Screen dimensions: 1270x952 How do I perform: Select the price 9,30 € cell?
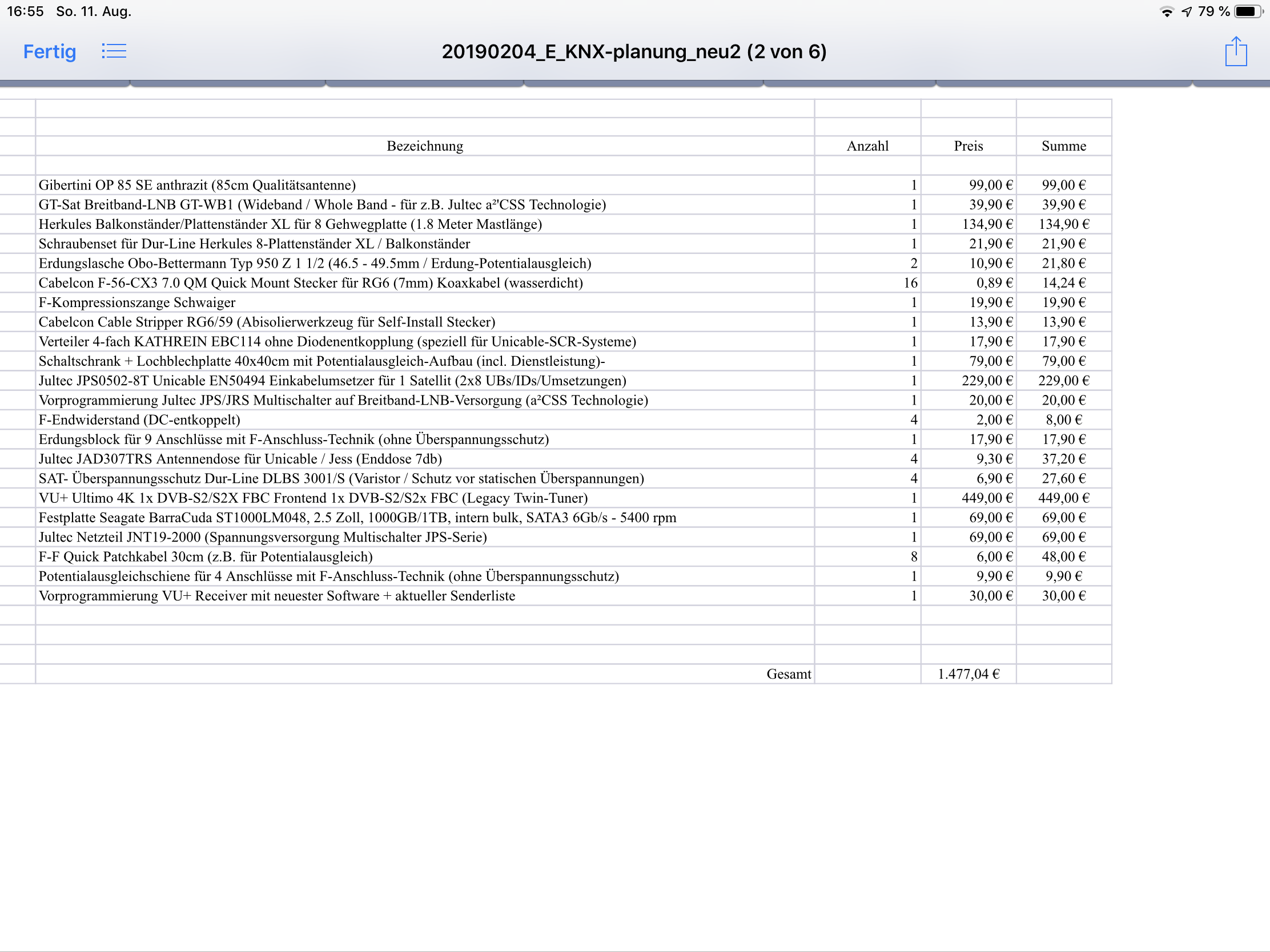point(968,458)
